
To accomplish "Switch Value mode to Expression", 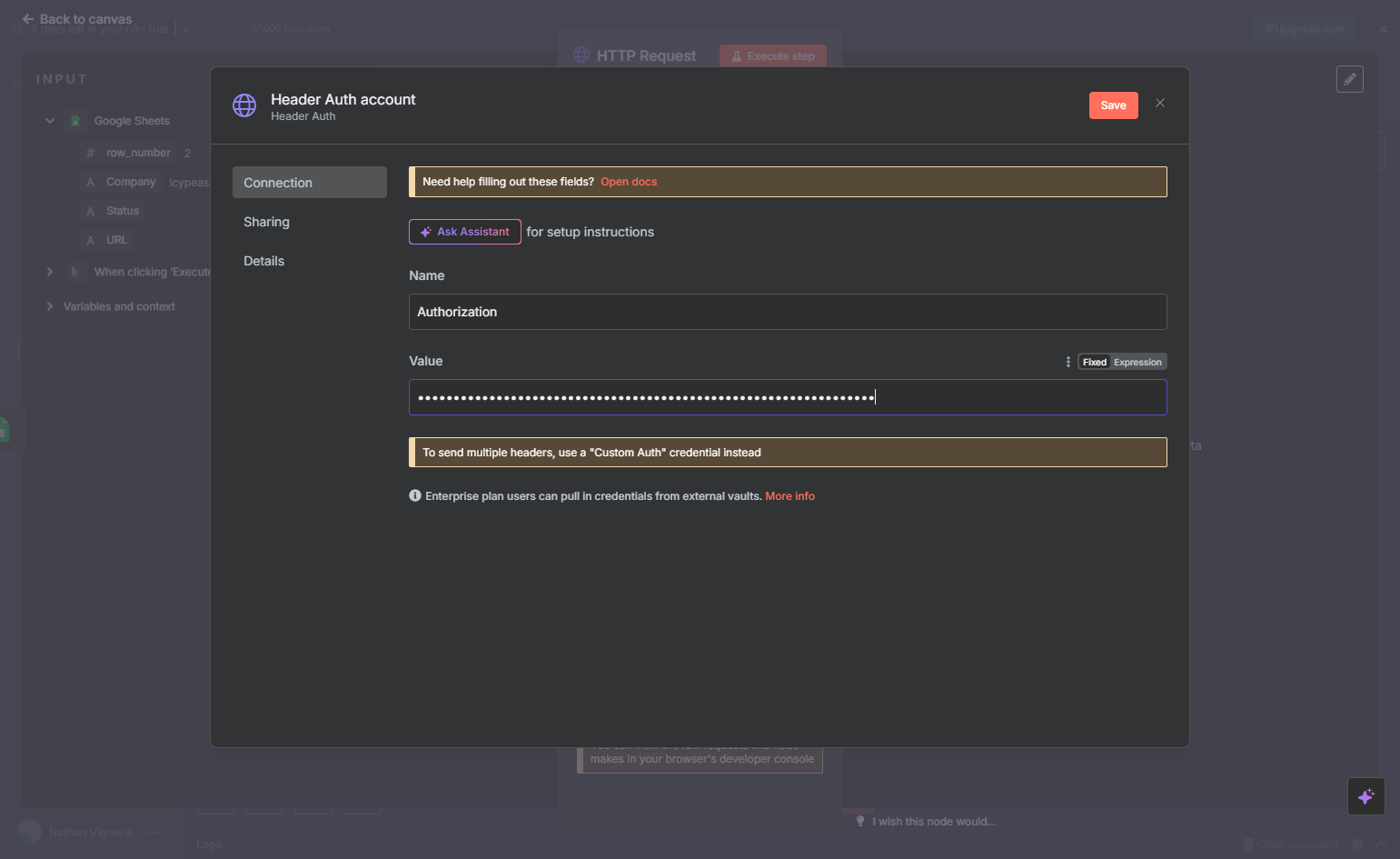I will [1137, 362].
